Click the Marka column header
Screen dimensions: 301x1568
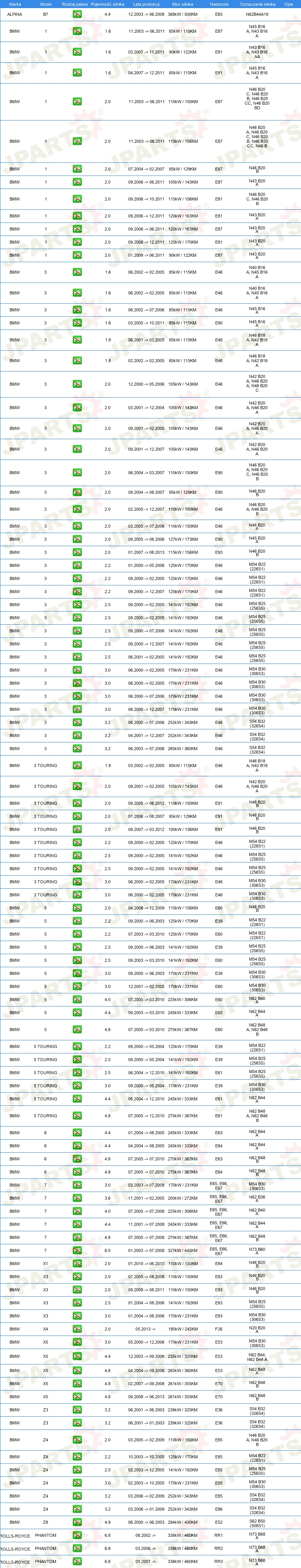click(x=15, y=3)
